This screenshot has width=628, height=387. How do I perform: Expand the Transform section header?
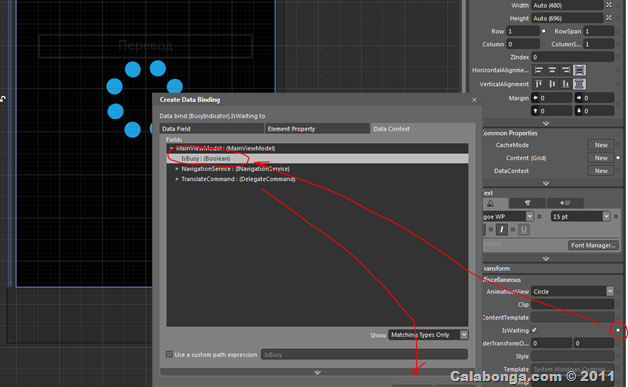pyautogui.click(x=552, y=268)
